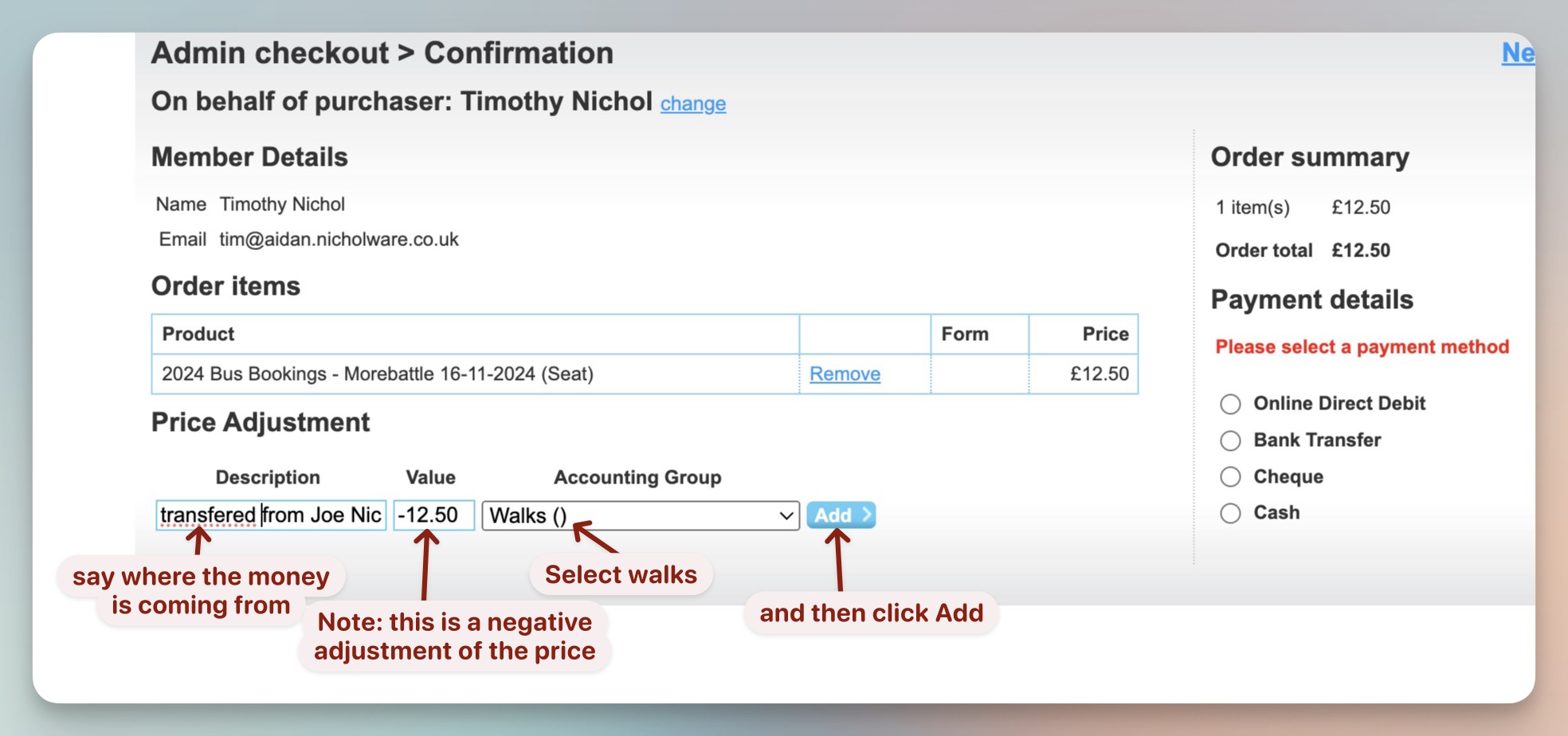Remove the Morebattle bus booking item

[845, 374]
